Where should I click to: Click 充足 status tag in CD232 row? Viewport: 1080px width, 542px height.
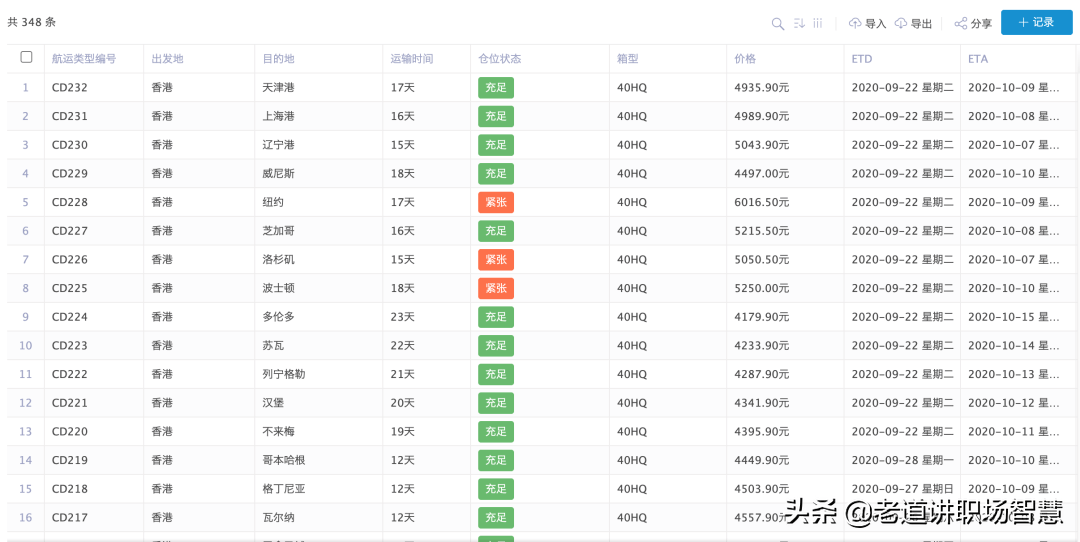(x=496, y=87)
